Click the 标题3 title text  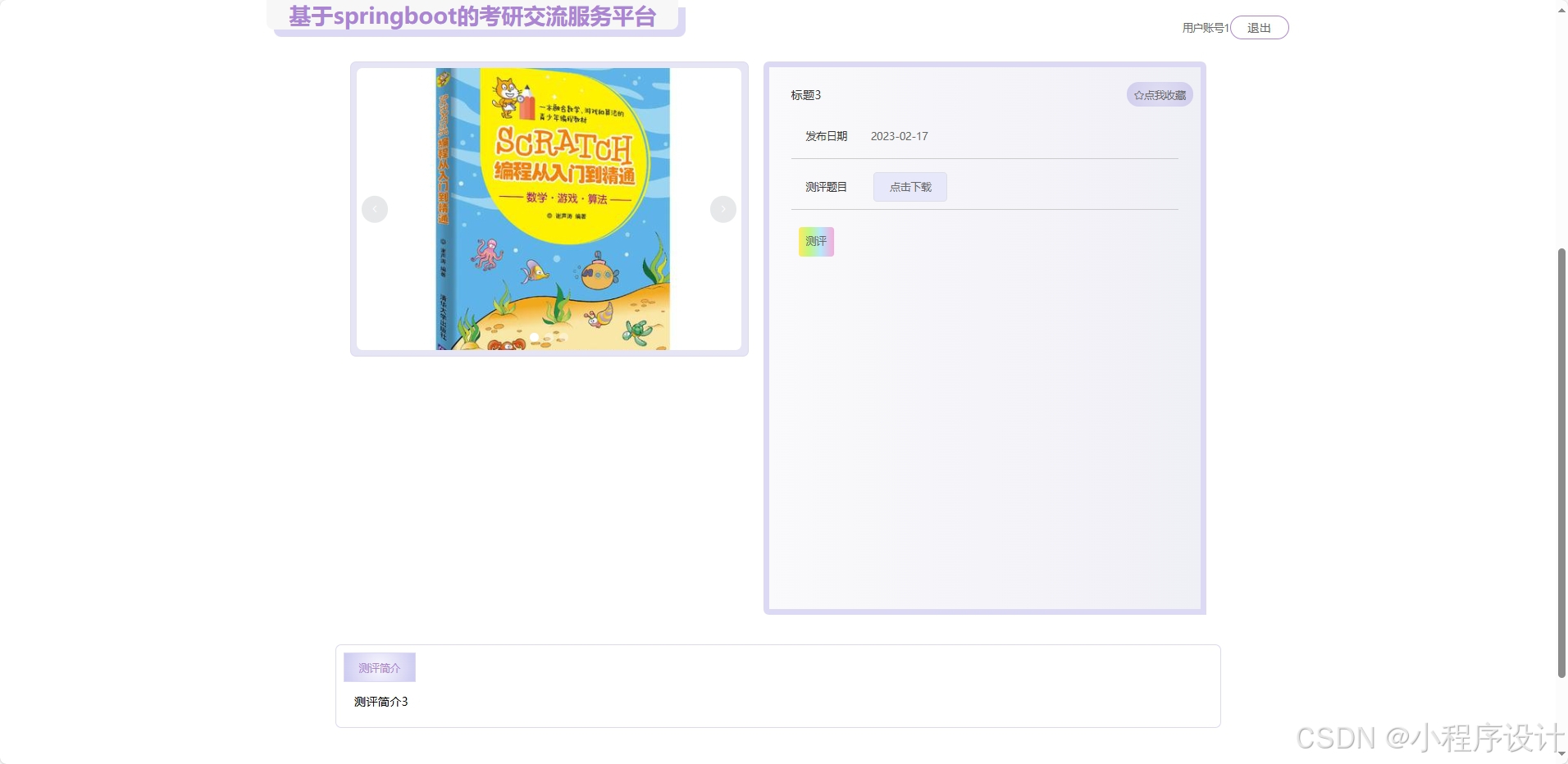point(806,95)
